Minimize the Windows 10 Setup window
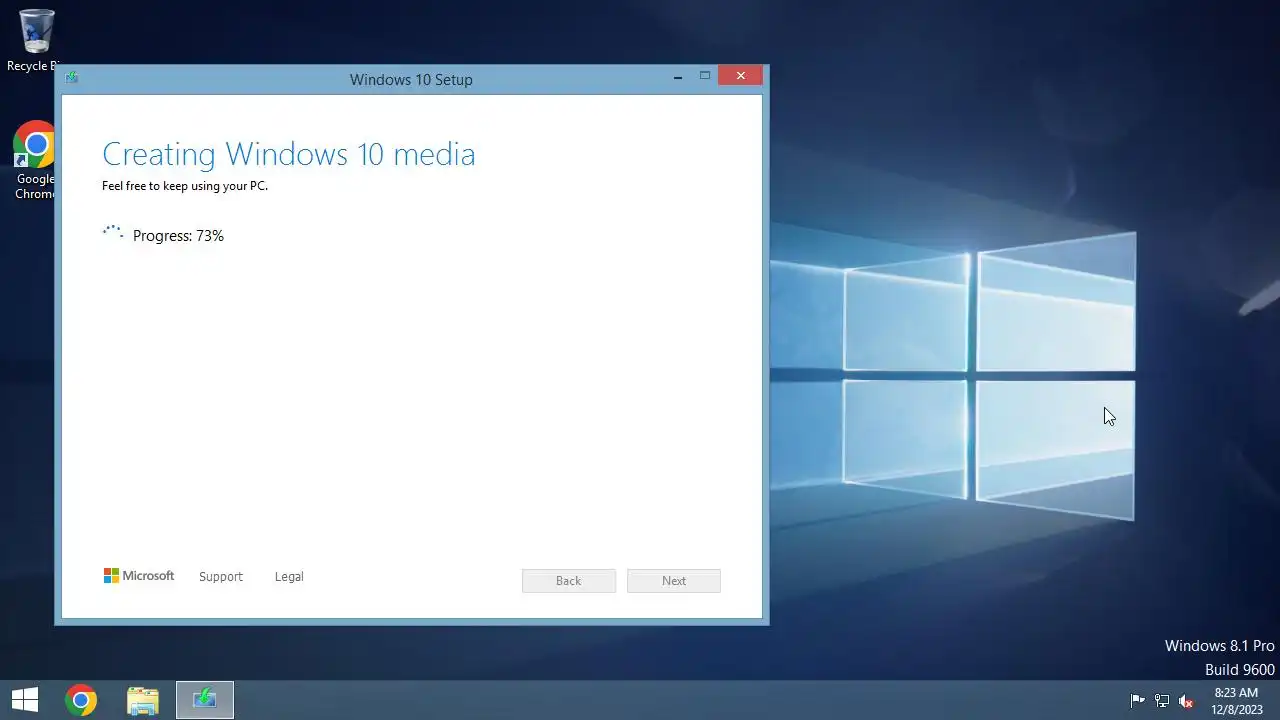The height and width of the screenshot is (720, 1280). [x=678, y=76]
